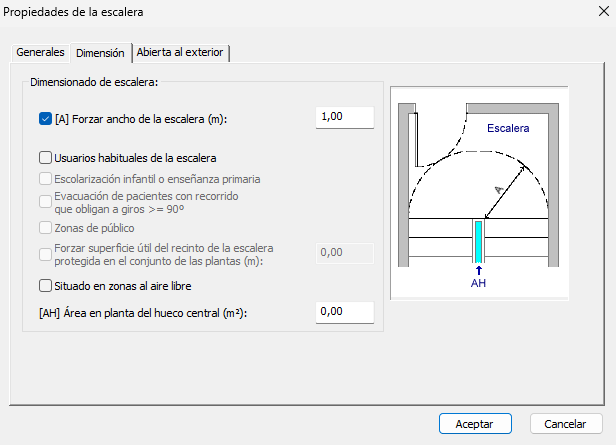Click the Escalera label in the diagram
This screenshot has height=445, width=616.
(x=507, y=129)
